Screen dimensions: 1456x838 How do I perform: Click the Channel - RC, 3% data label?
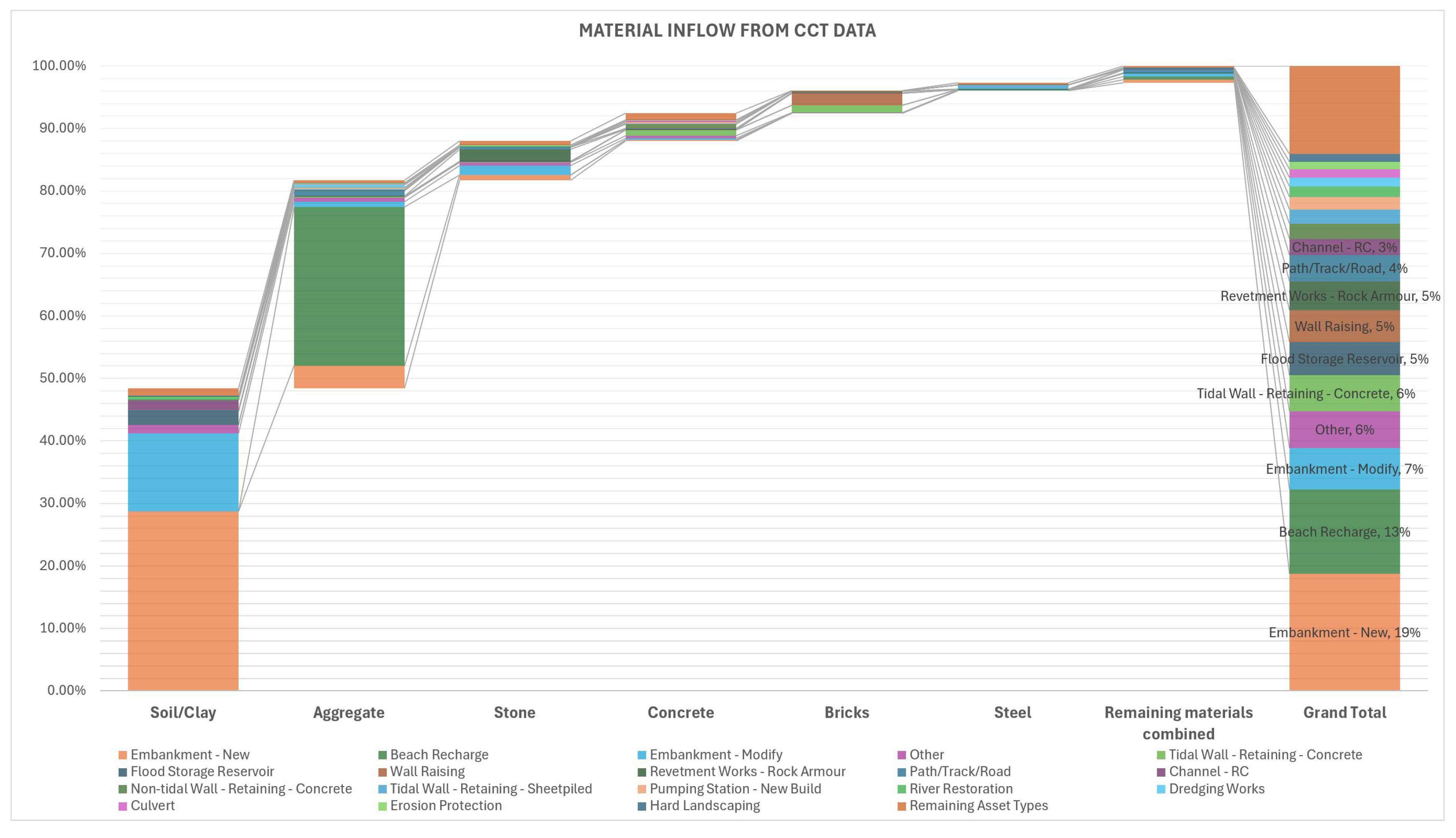[1344, 247]
